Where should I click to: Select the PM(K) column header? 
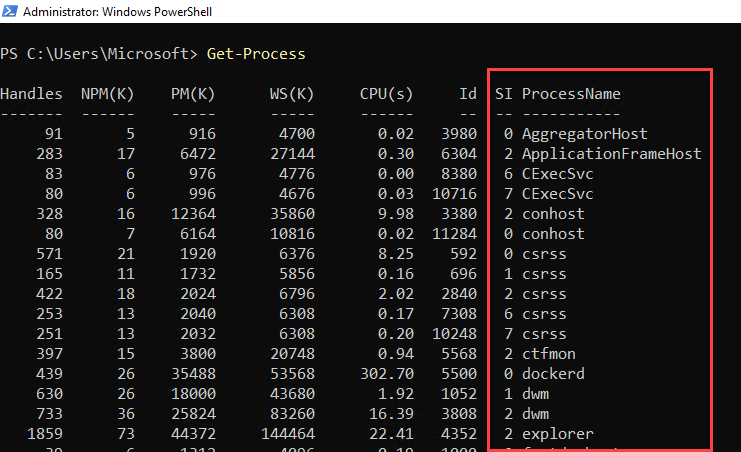[x=192, y=94]
